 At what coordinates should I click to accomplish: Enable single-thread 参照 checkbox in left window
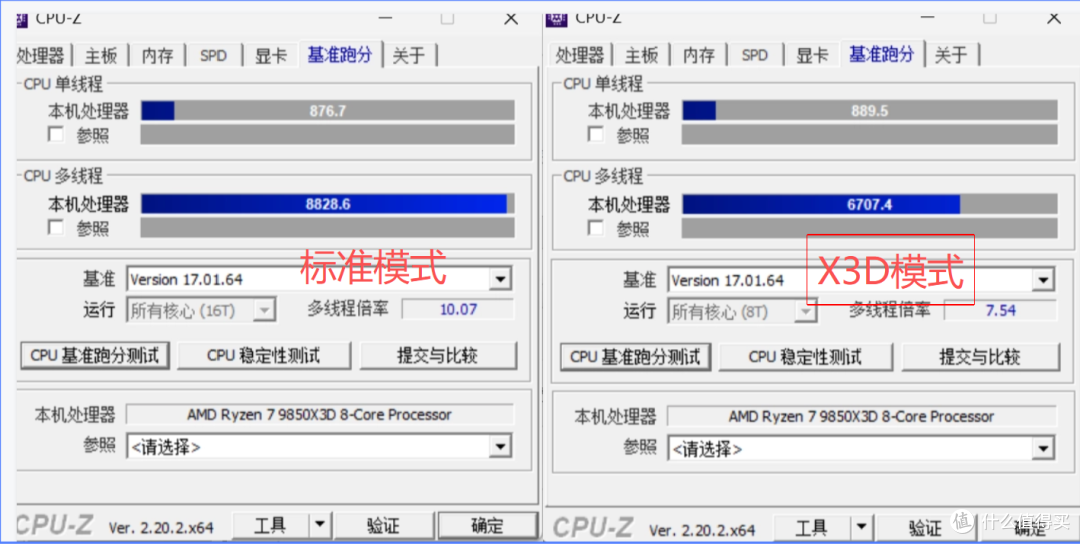(56, 134)
